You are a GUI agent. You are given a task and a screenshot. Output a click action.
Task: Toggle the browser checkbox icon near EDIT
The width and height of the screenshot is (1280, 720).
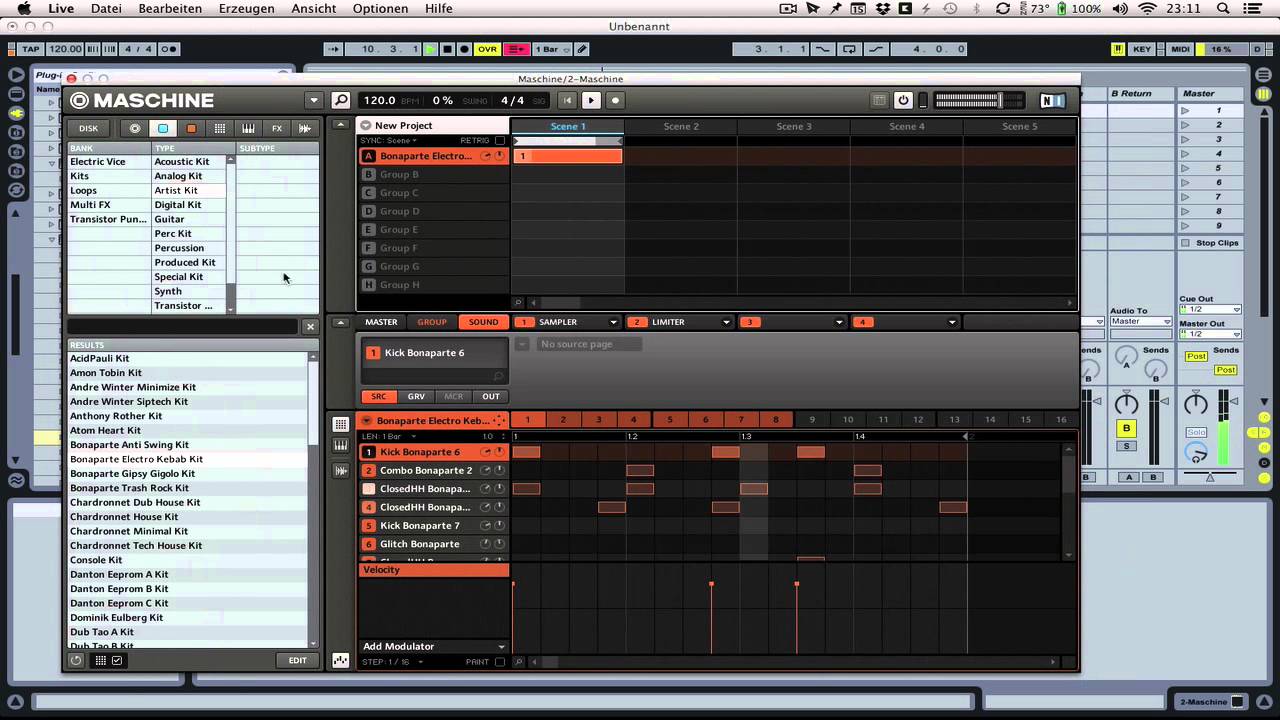click(117, 660)
